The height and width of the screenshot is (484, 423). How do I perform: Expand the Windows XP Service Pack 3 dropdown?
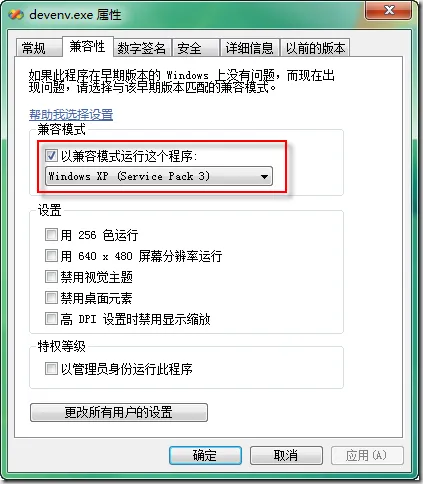coord(159,176)
